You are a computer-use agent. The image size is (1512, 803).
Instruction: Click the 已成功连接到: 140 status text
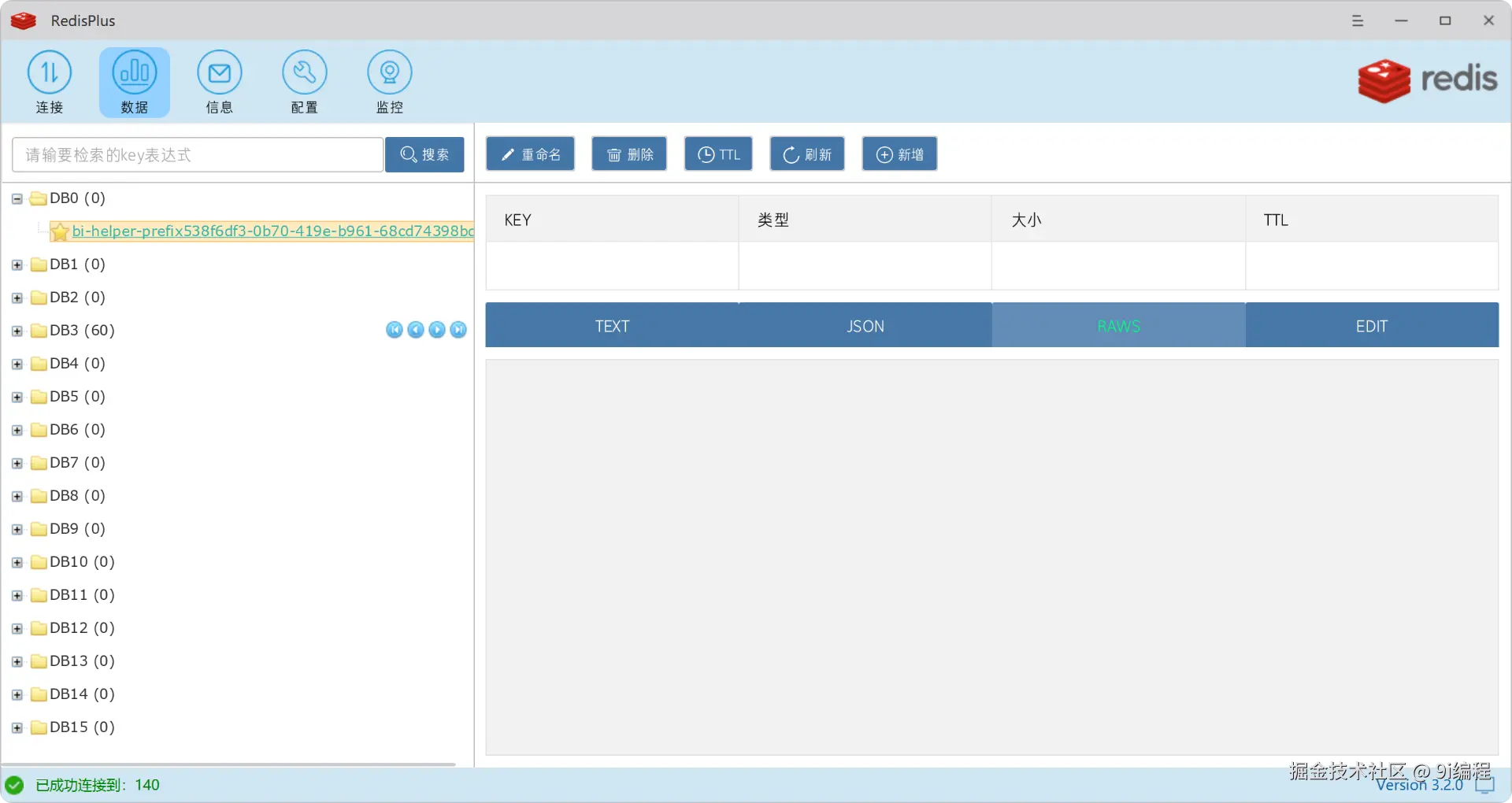98,785
